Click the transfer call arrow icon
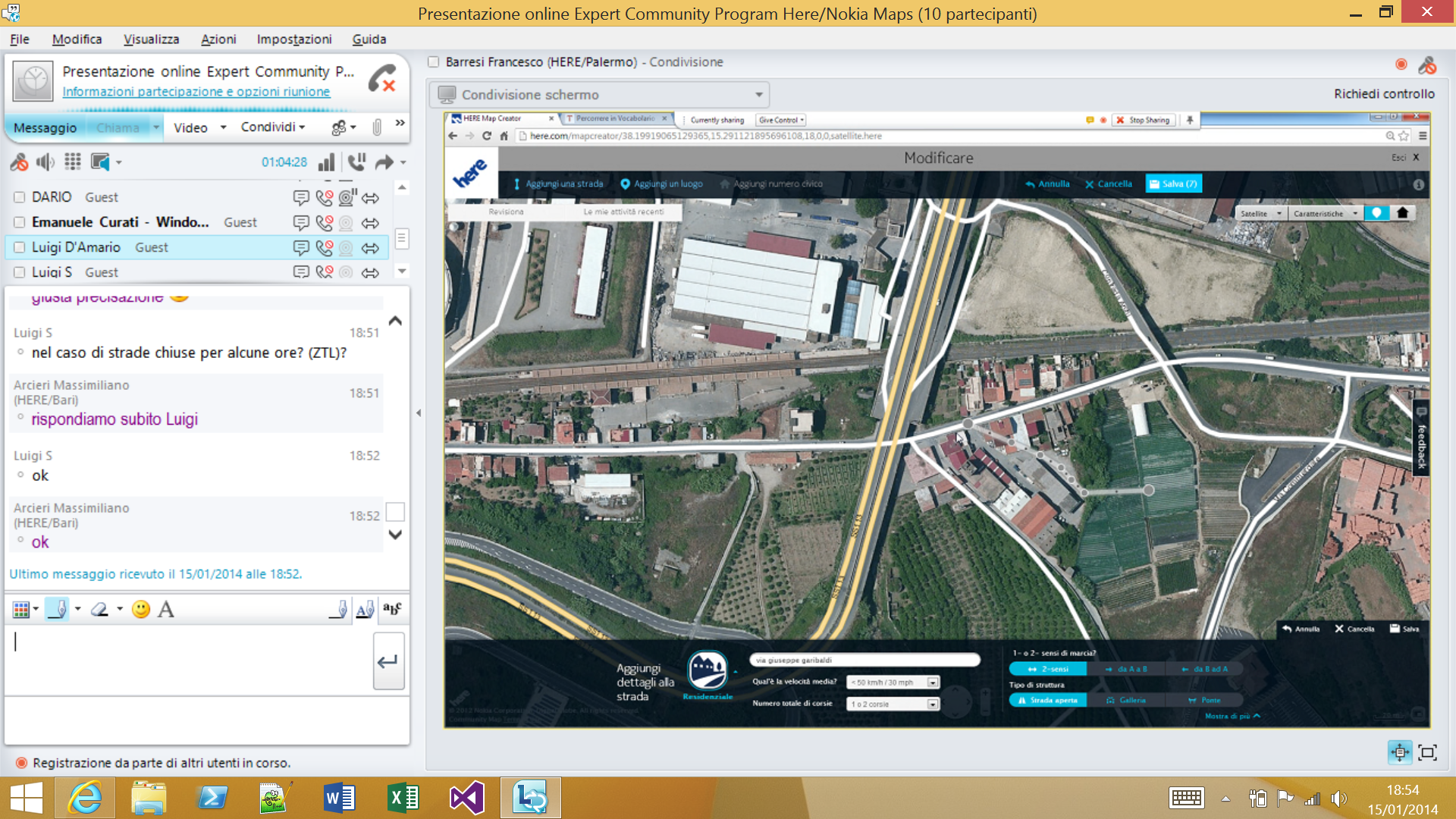 [x=384, y=162]
